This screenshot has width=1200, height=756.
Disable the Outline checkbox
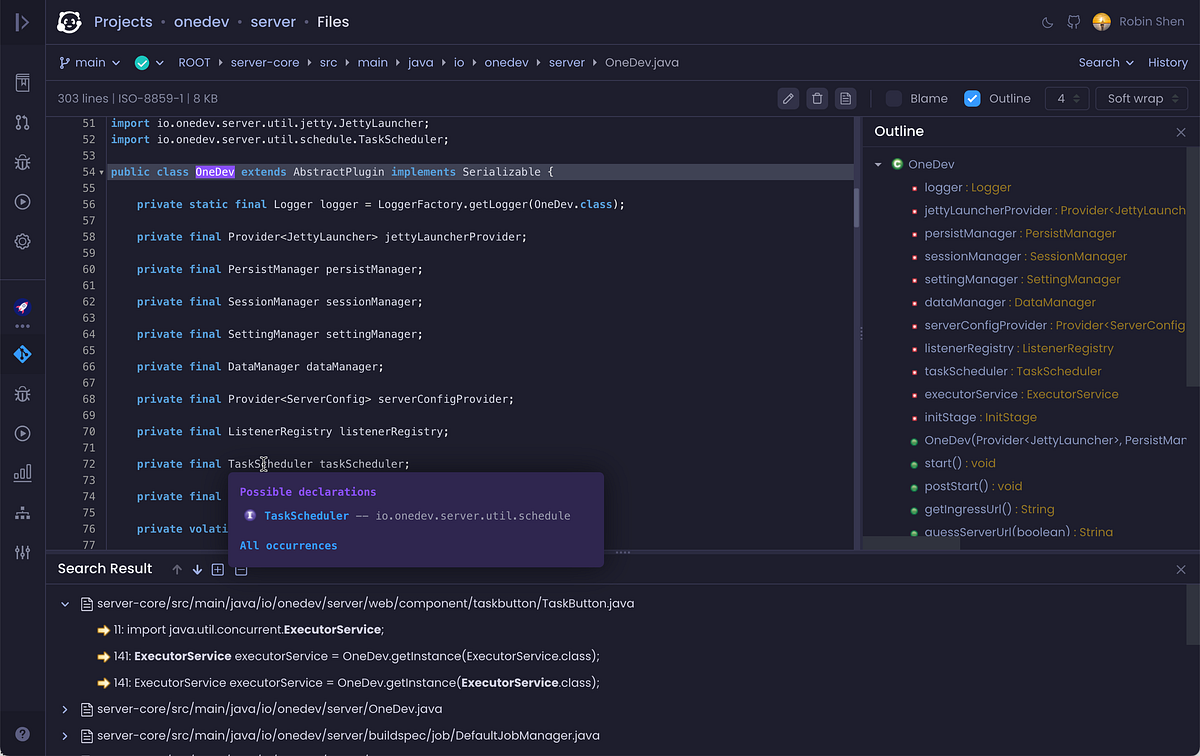pos(972,98)
